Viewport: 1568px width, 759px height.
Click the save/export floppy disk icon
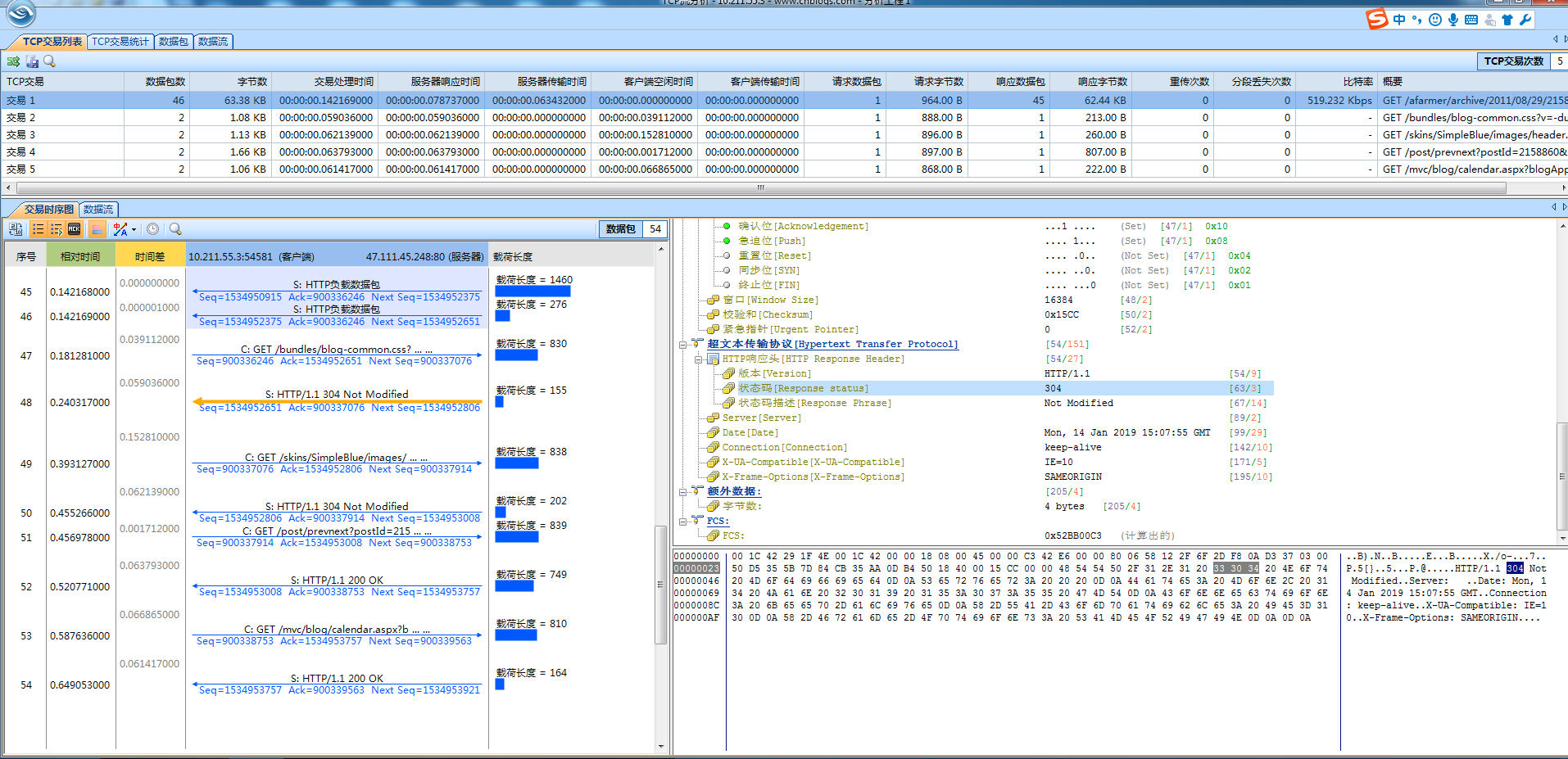32,61
